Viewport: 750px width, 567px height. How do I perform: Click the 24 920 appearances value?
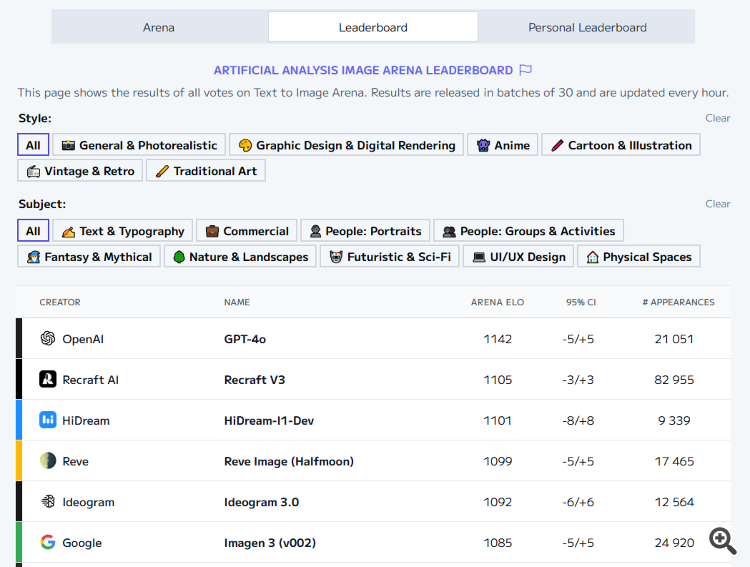[674, 543]
